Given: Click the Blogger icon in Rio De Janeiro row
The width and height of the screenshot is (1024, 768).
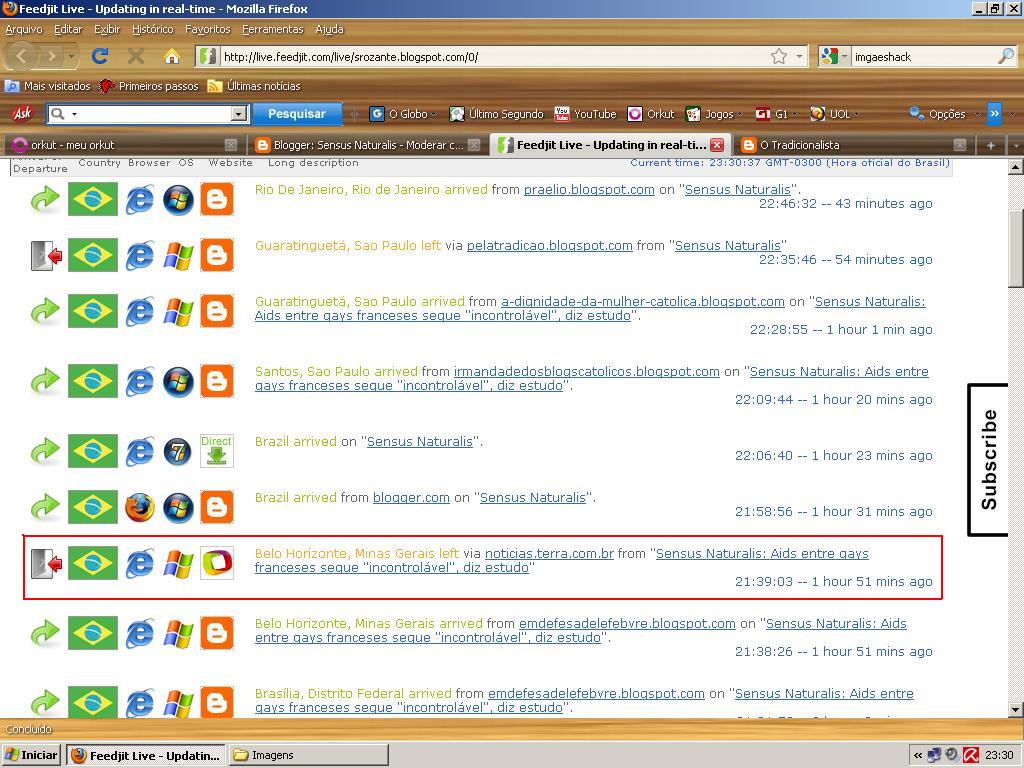Looking at the screenshot, I should (217, 199).
